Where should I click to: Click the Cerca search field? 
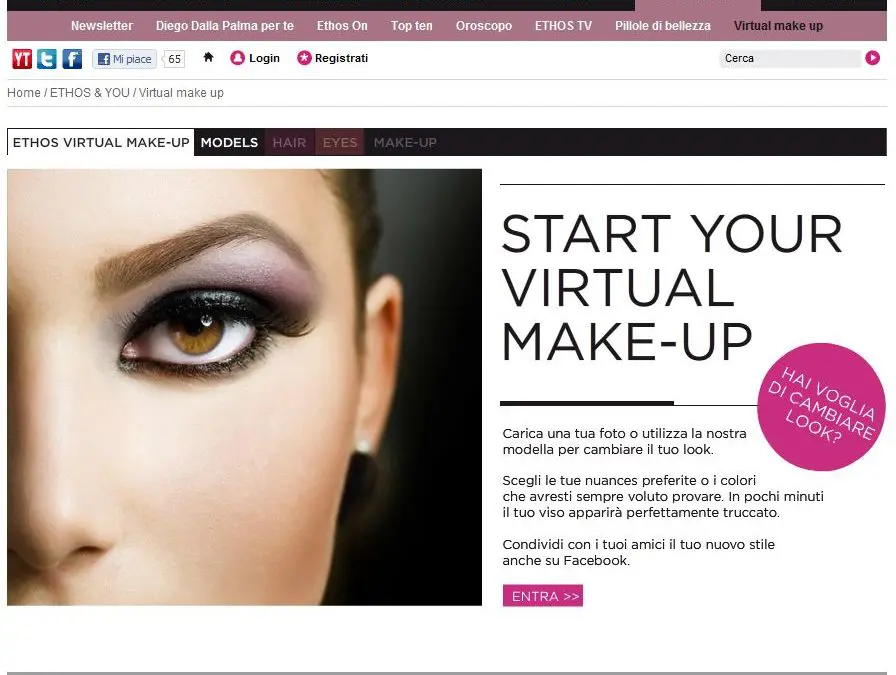[790, 58]
